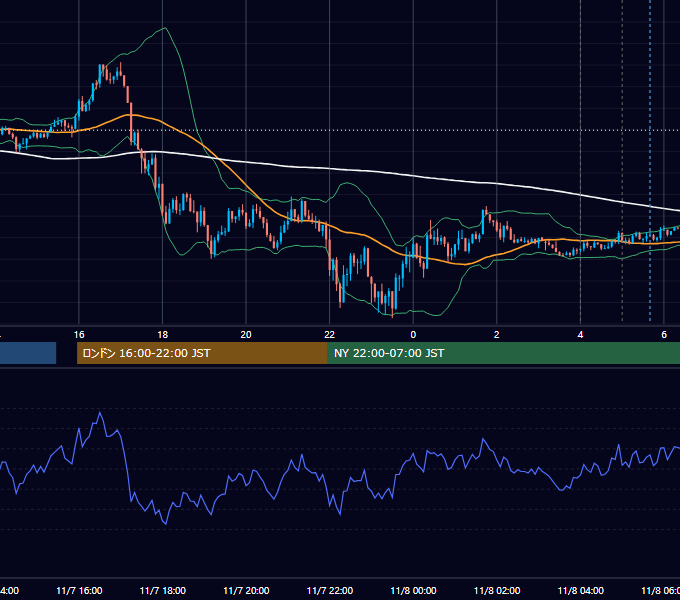
Task: Click the 11/7 22:00 date label
Action: tap(330, 590)
